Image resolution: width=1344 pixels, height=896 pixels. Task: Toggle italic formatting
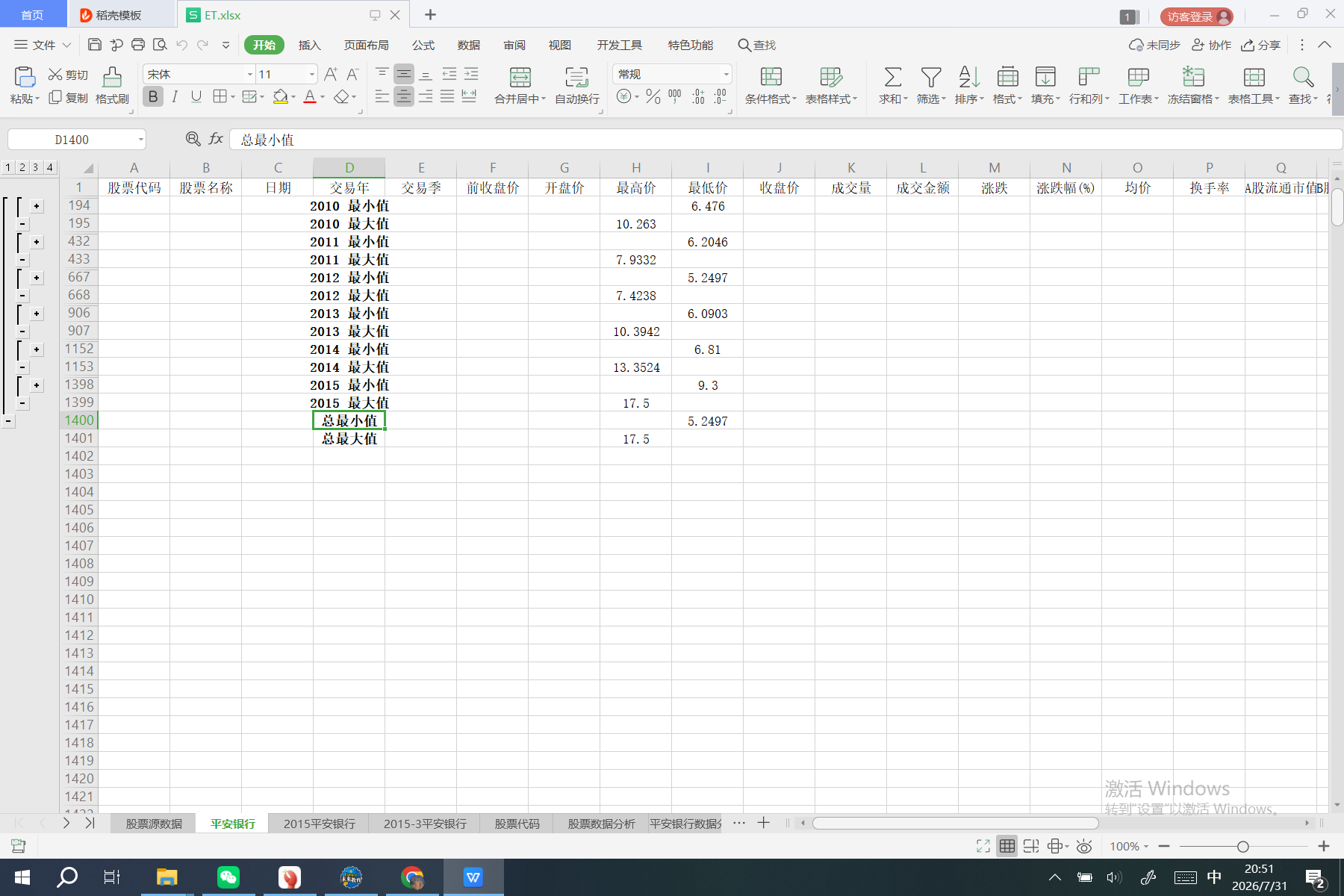(175, 96)
